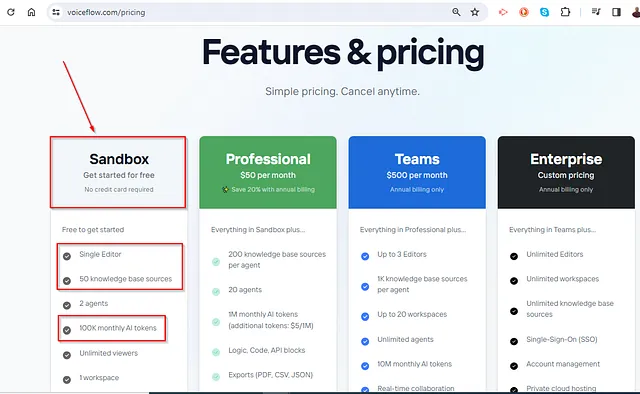The height and width of the screenshot is (394, 640).
Task: Bookmark this page with the star icon
Action: pyautogui.click(x=475, y=12)
